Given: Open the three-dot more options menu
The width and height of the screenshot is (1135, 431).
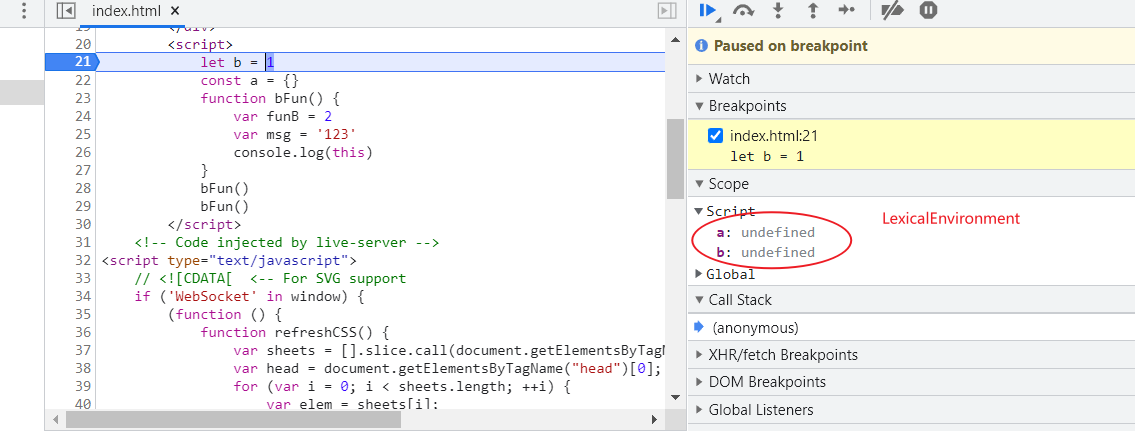Looking at the screenshot, I should tap(24, 11).
